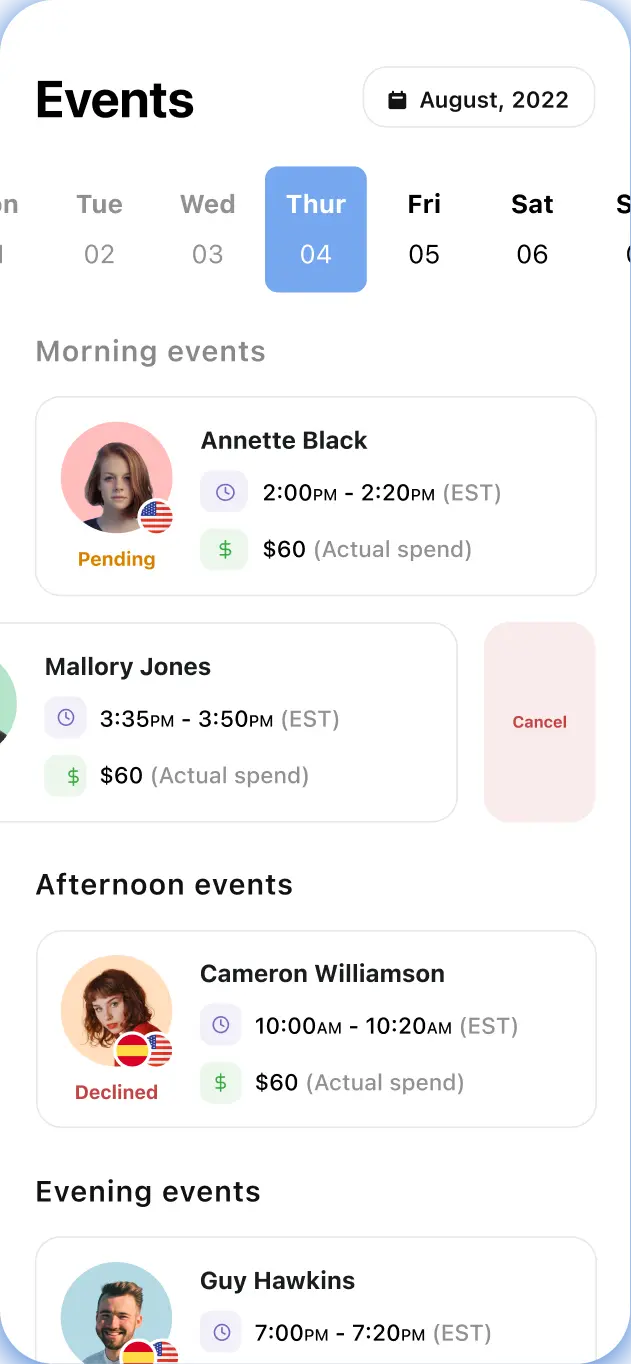Click the calendar icon beside August, 2022

click(397, 100)
